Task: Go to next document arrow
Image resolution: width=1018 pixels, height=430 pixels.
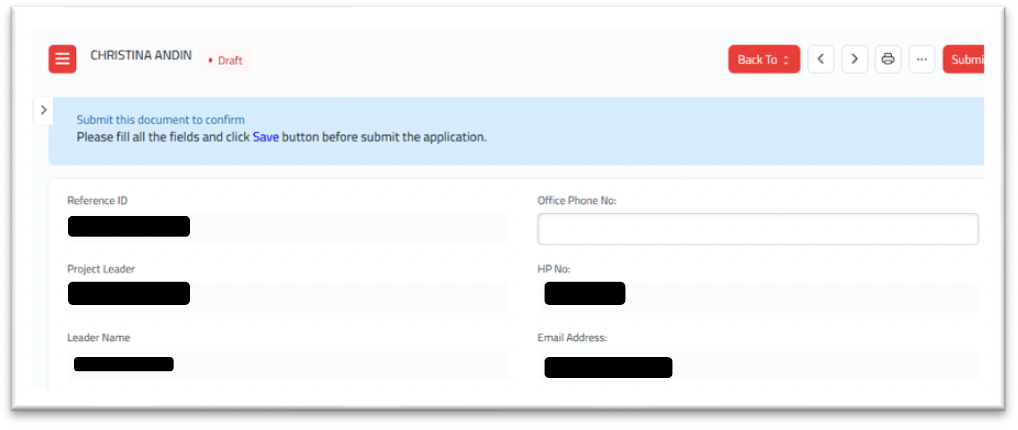Action: point(854,59)
